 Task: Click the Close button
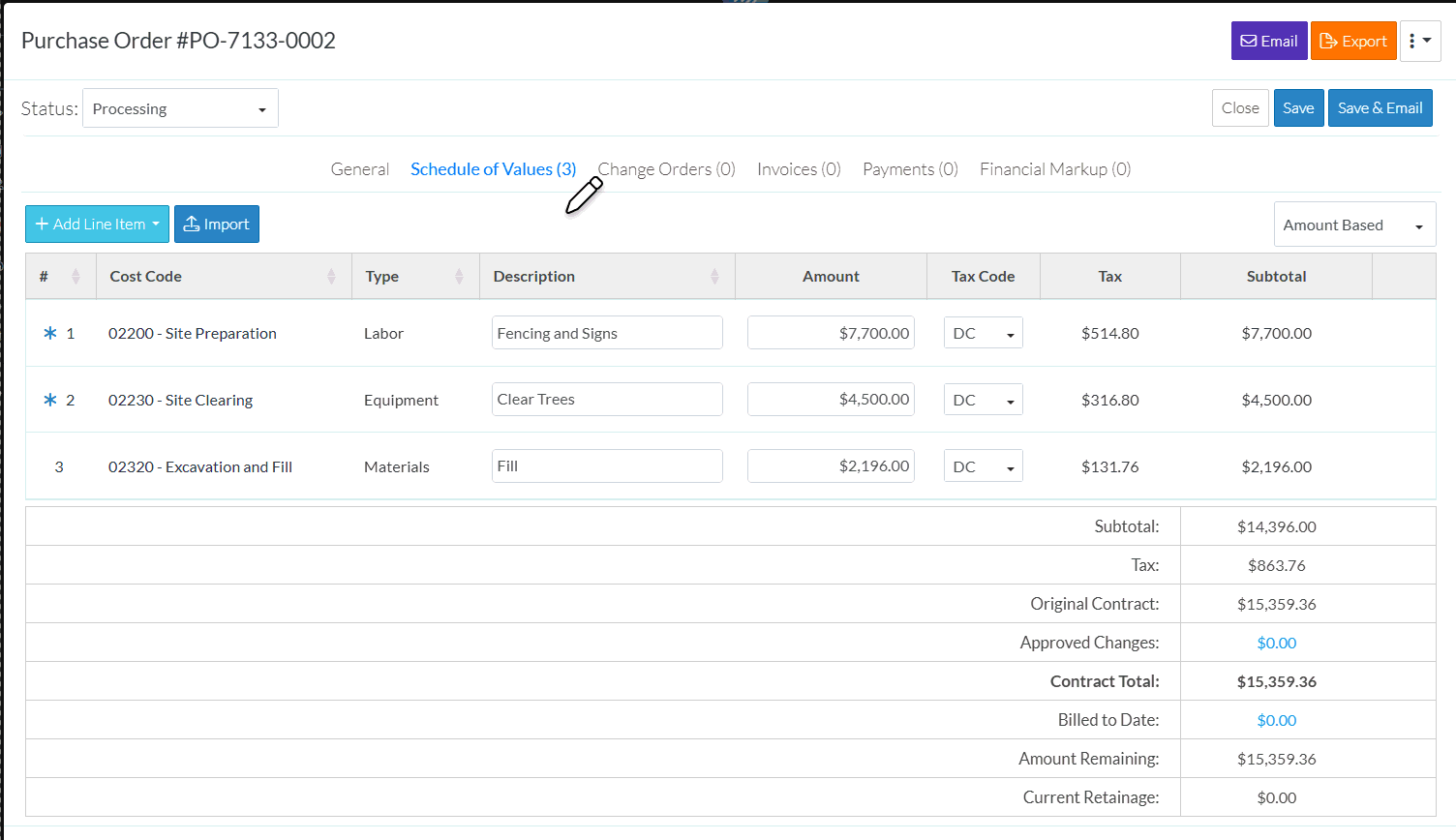[x=1240, y=107]
